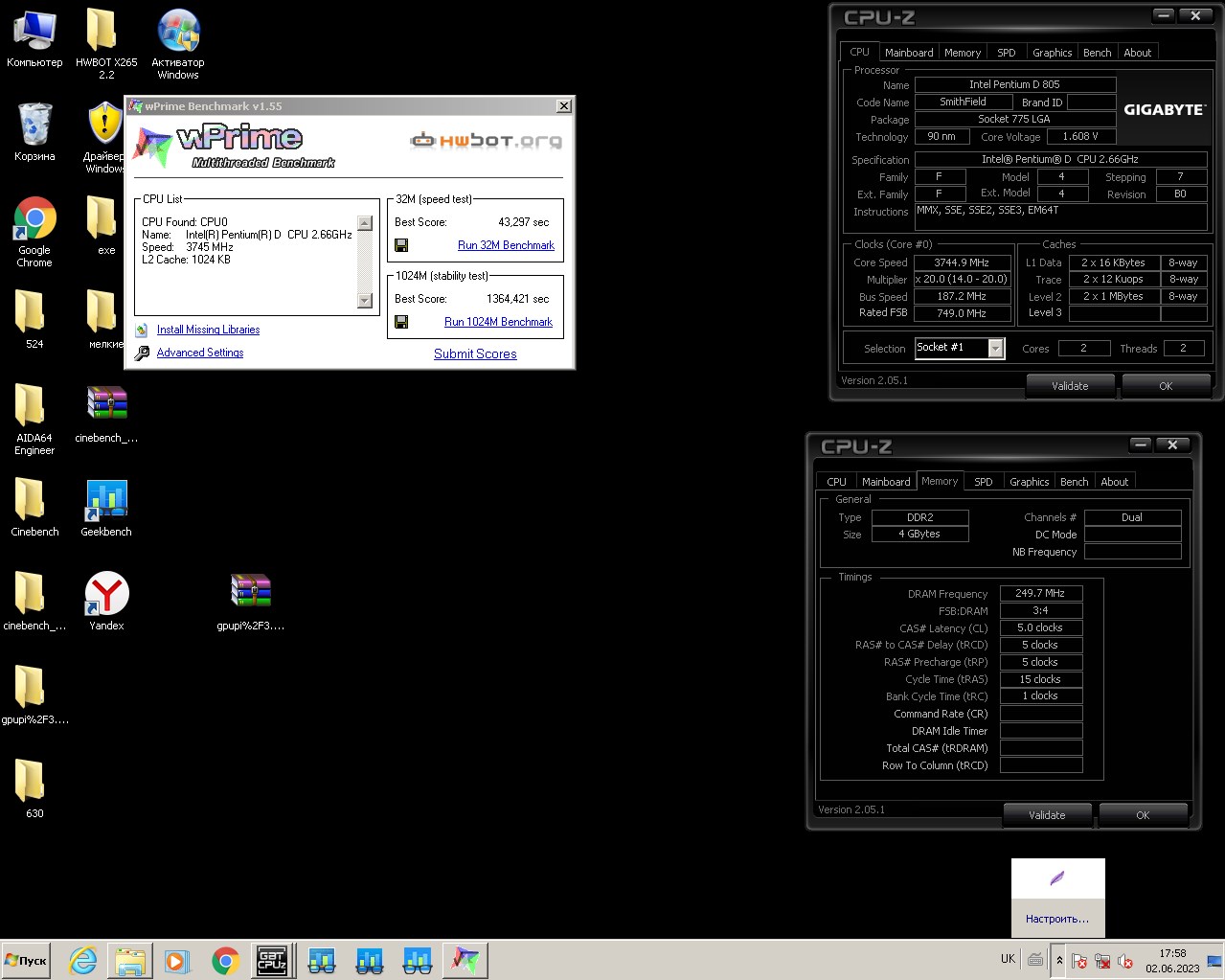Open the Корзина recycle bin icon
The height and width of the screenshot is (980, 1225).
tap(34, 132)
